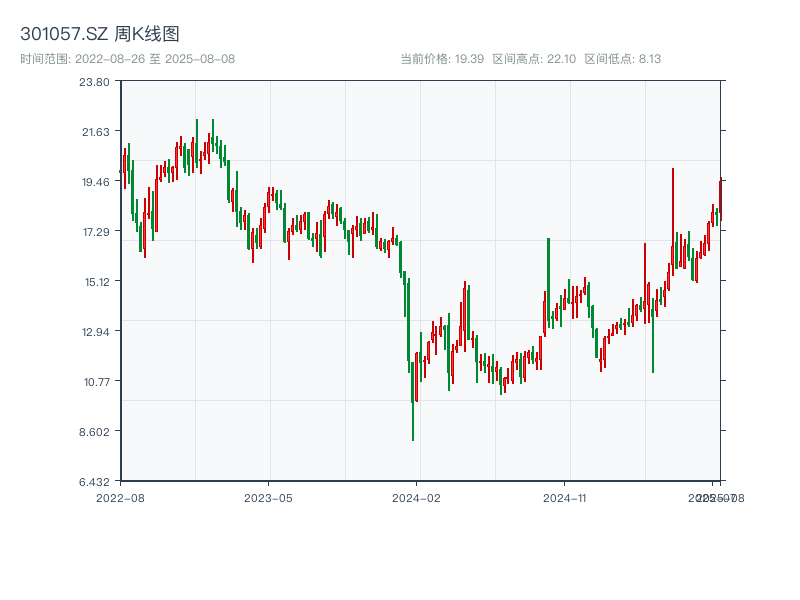Select the 时间范围 date range text
Viewport: 800px width, 600px height.
[x=128, y=59]
